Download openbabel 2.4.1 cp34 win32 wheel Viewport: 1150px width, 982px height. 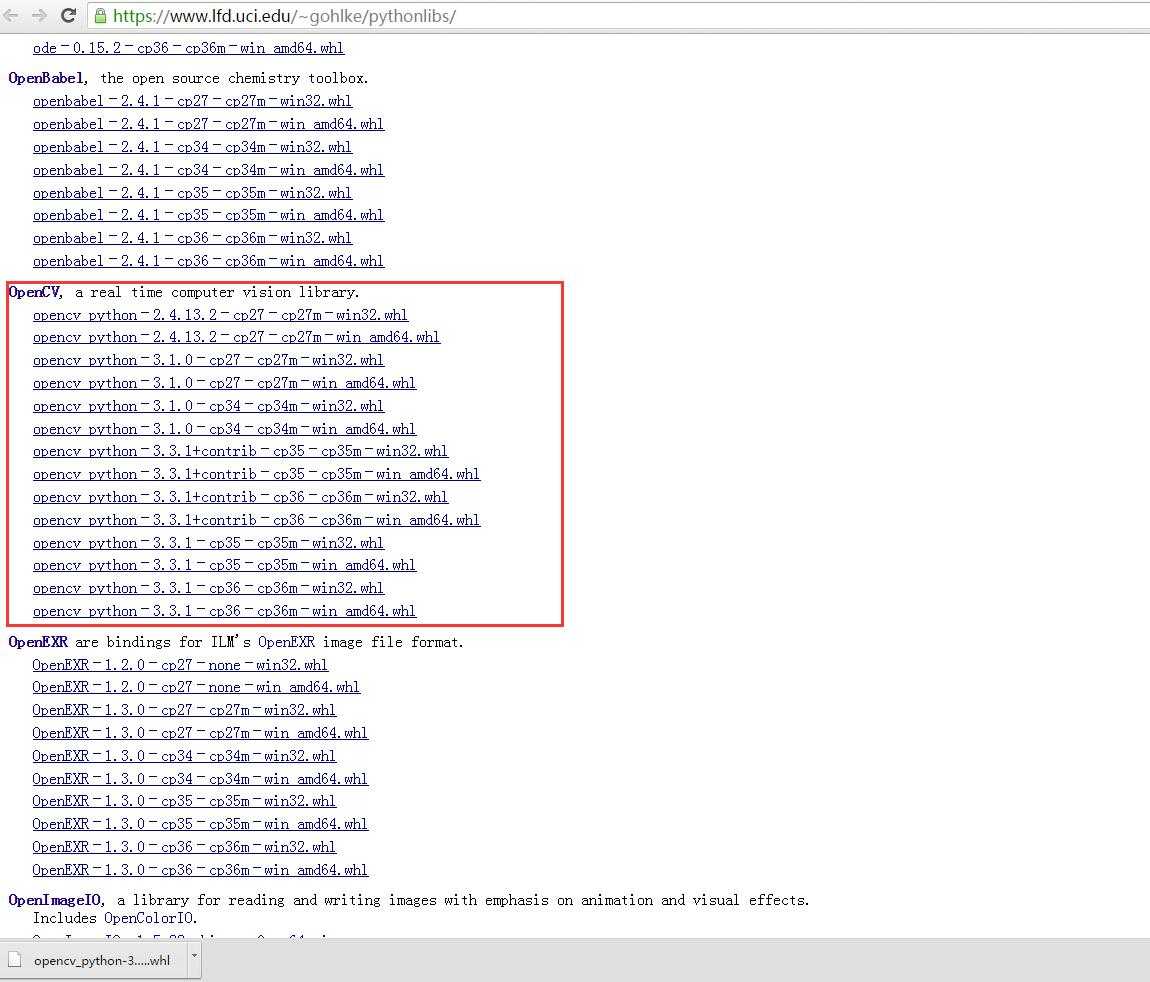pos(192,147)
